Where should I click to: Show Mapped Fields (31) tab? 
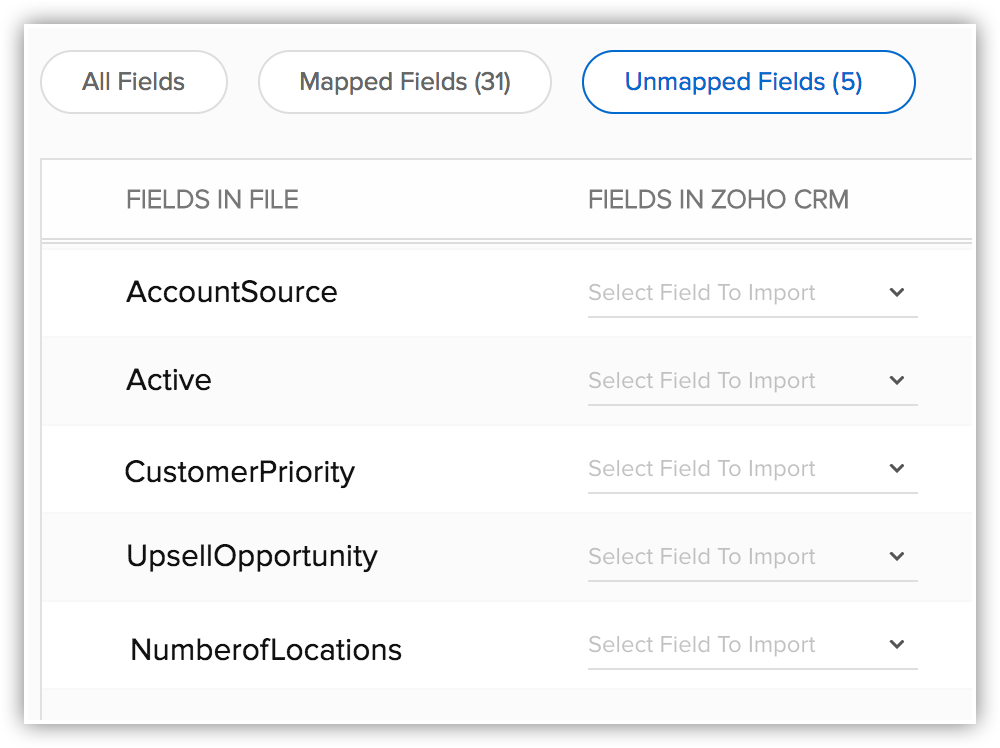pos(405,82)
